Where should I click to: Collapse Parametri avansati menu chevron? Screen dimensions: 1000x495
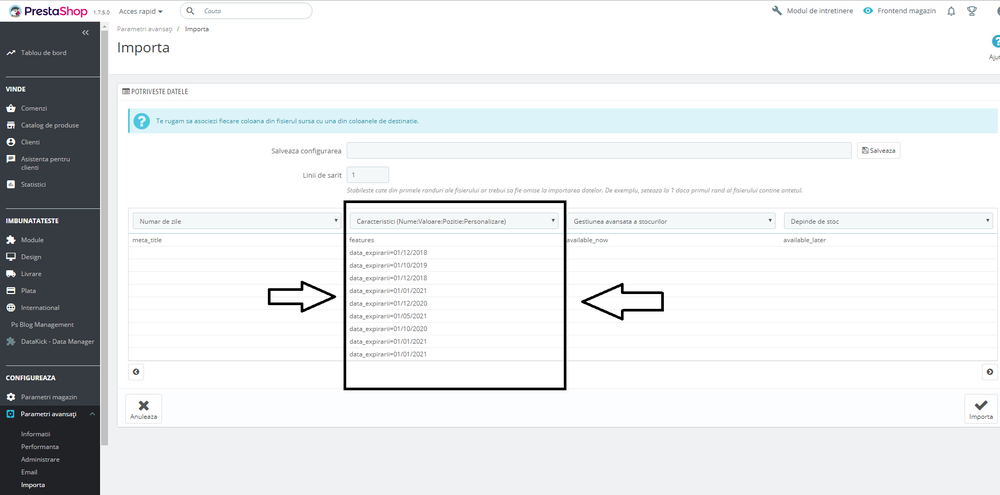pos(92,414)
